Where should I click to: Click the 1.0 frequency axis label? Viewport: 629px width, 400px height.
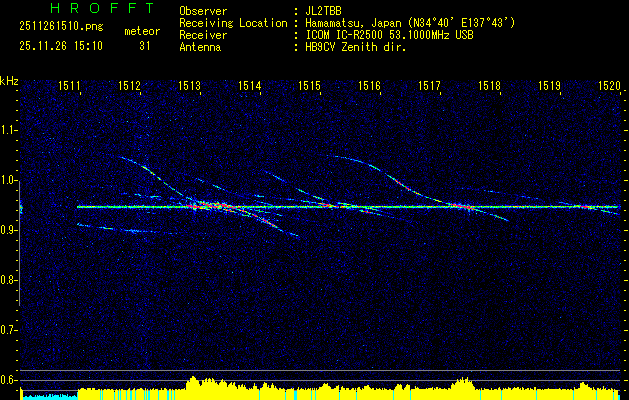(9, 180)
